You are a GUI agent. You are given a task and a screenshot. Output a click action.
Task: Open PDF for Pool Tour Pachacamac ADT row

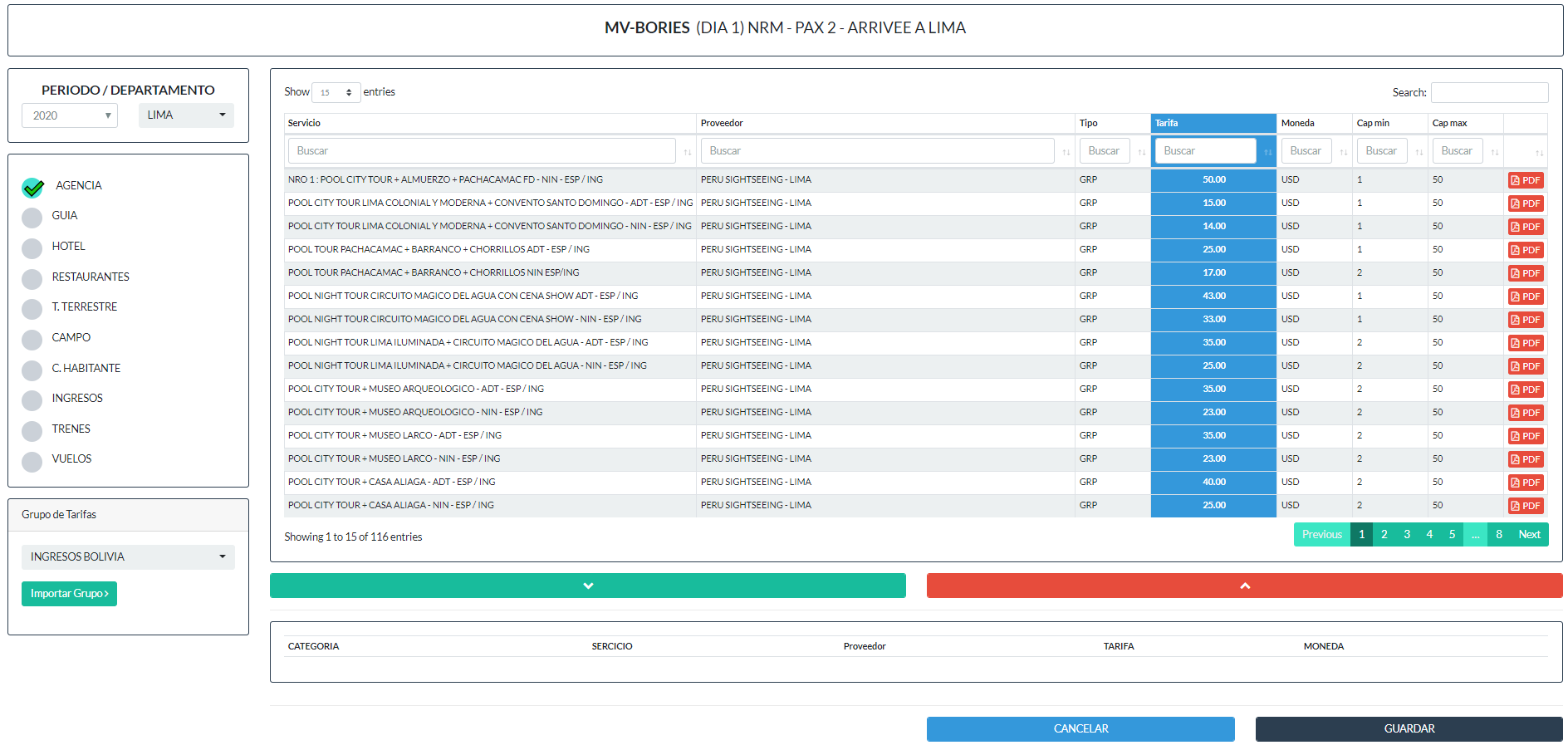1526,250
